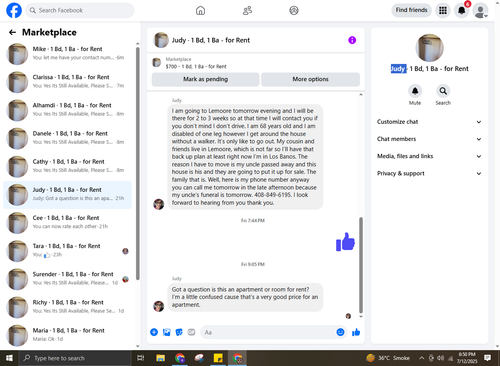Screen dimensions: 500x366
Task: Go back using the Marketplace back arrow
Action: pos(12,32)
